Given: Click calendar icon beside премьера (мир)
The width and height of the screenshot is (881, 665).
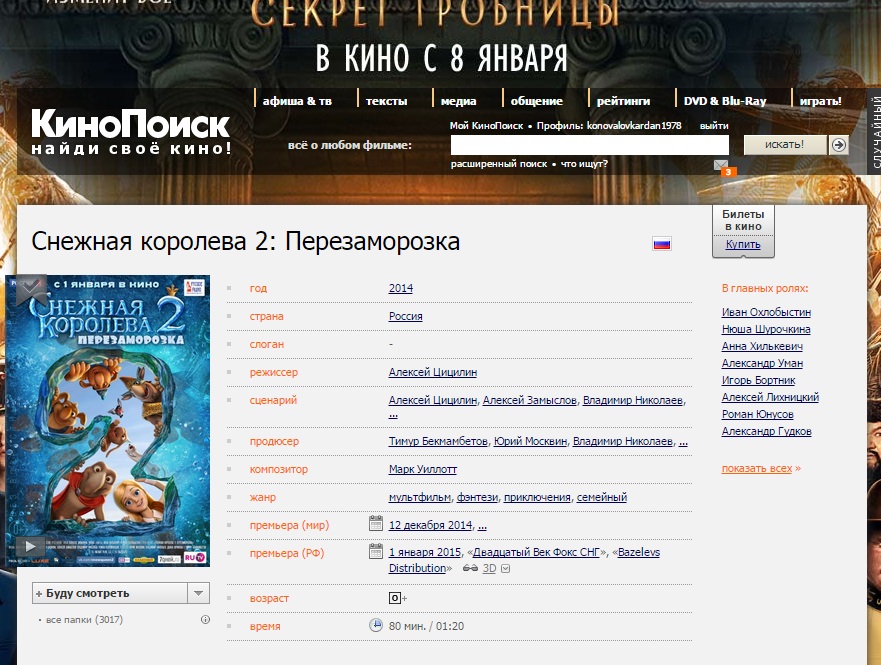Looking at the screenshot, I should pos(376,523).
